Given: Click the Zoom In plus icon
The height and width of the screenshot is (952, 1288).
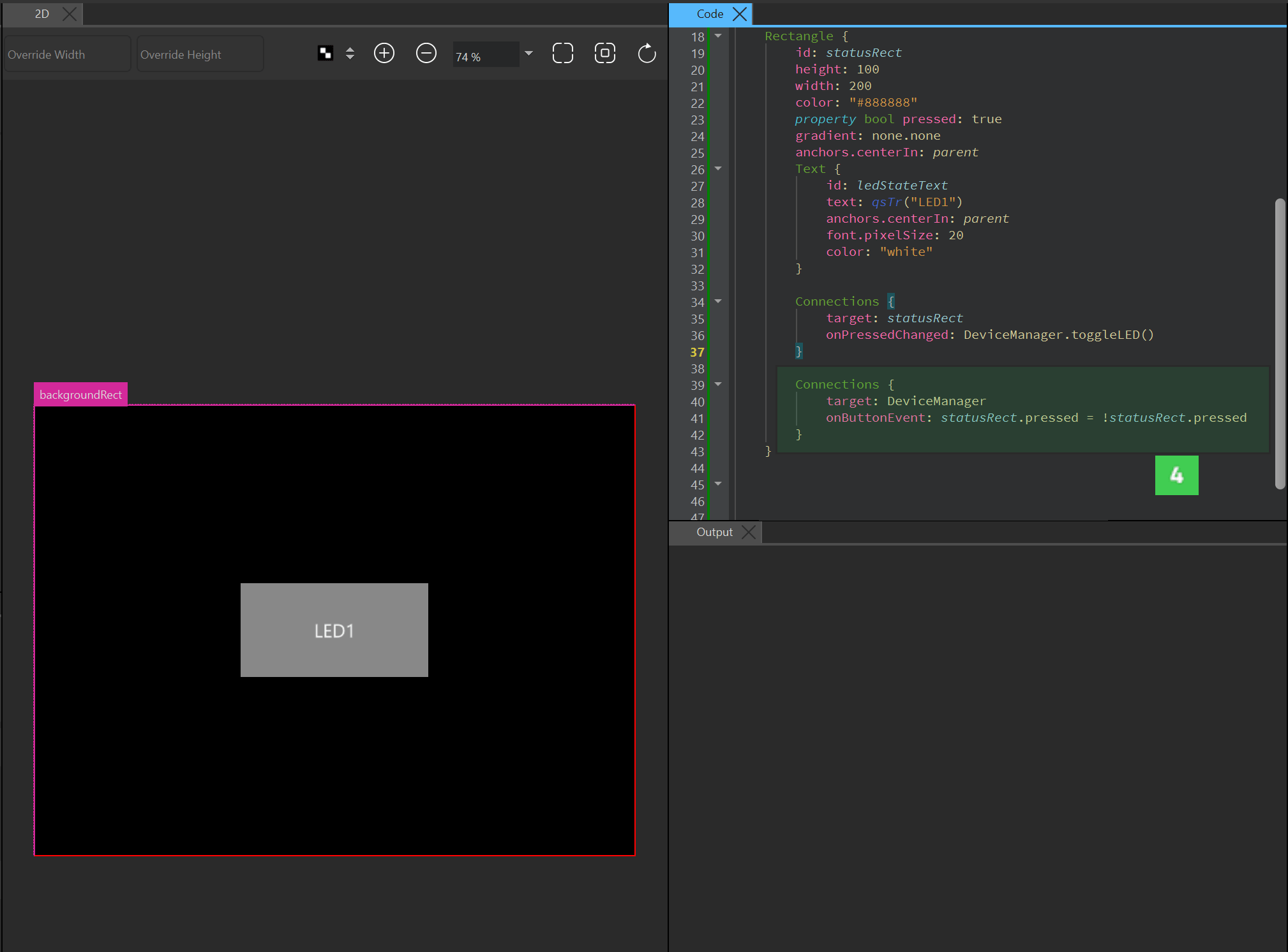Looking at the screenshot, I should pos(384,54).
